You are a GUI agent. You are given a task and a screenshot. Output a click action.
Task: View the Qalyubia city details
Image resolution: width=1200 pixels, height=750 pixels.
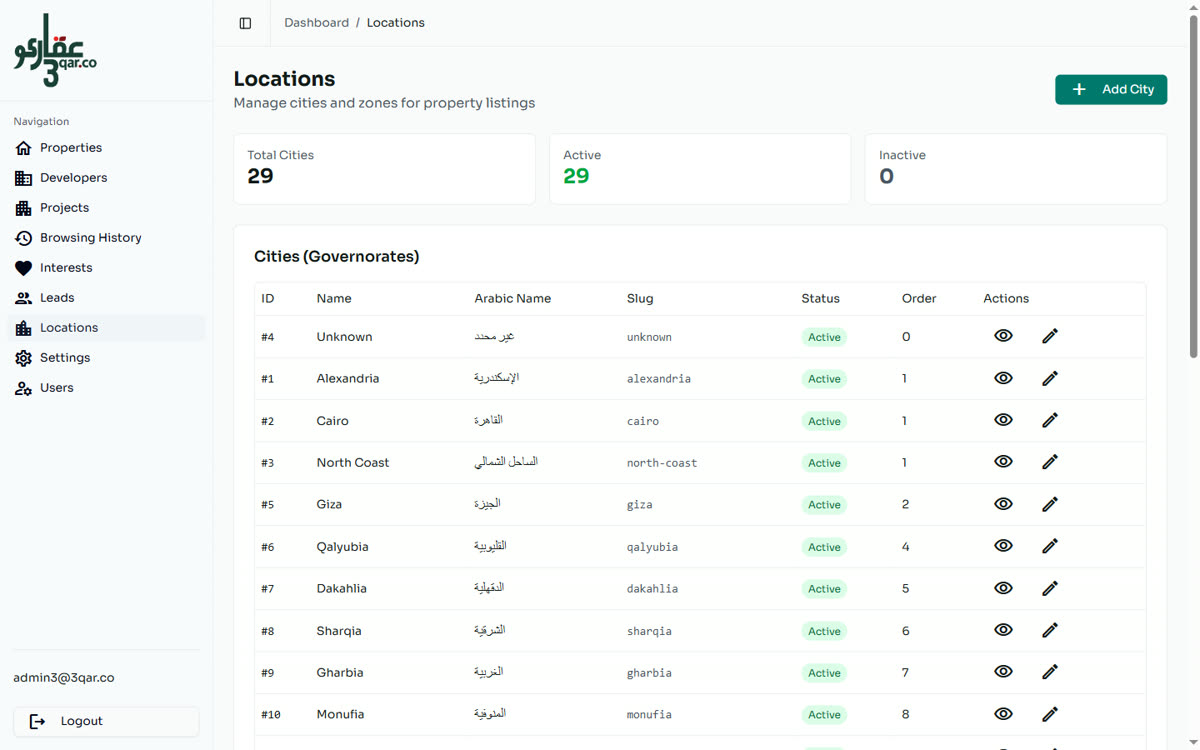(1003, 546)
